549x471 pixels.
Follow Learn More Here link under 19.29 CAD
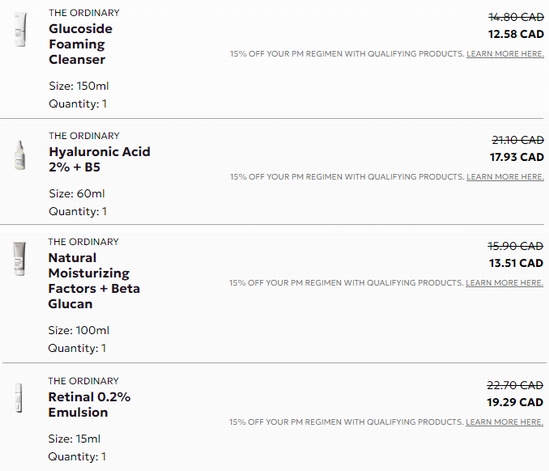coord(504,422)
